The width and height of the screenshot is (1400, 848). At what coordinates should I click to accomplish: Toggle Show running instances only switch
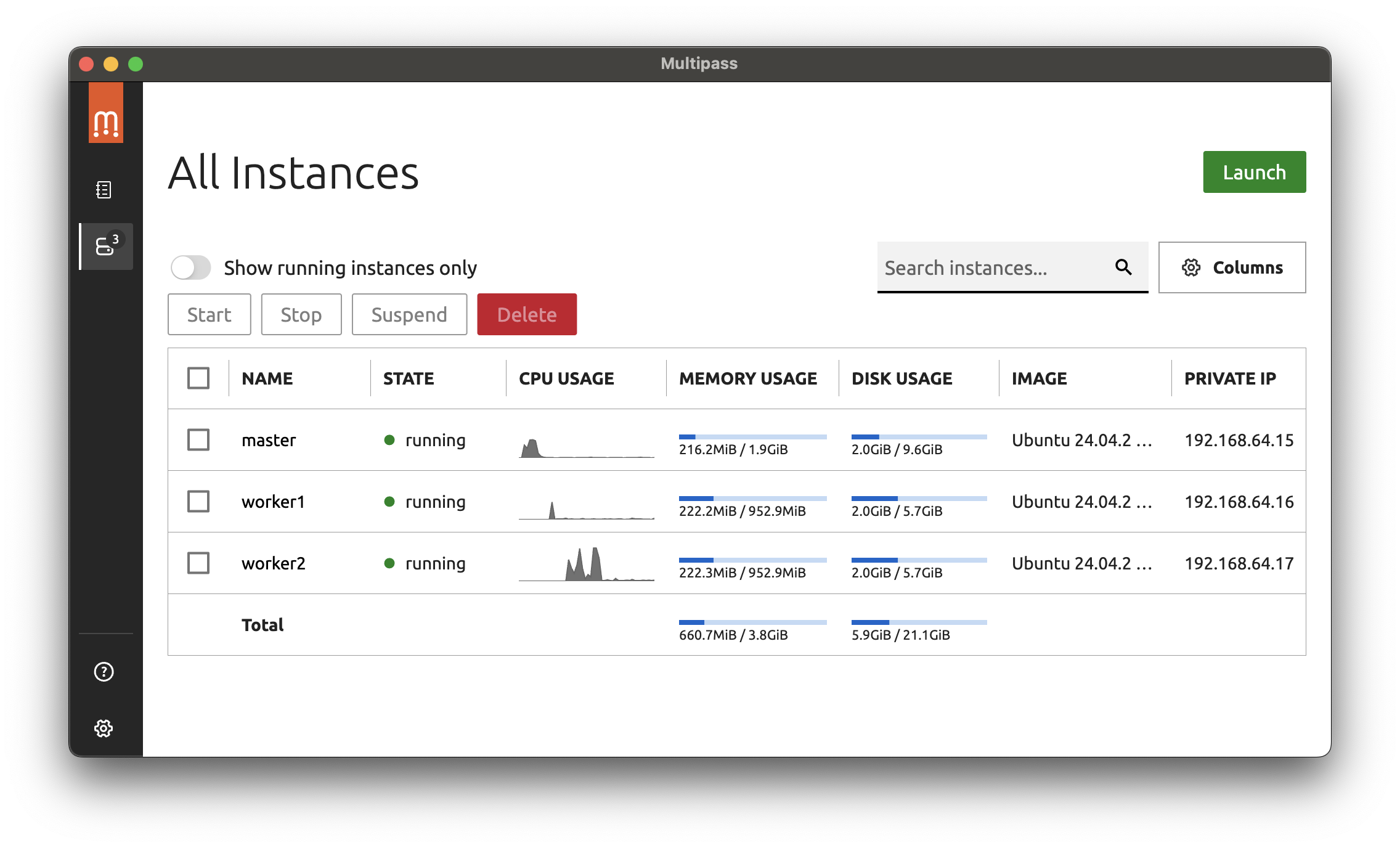191,267
